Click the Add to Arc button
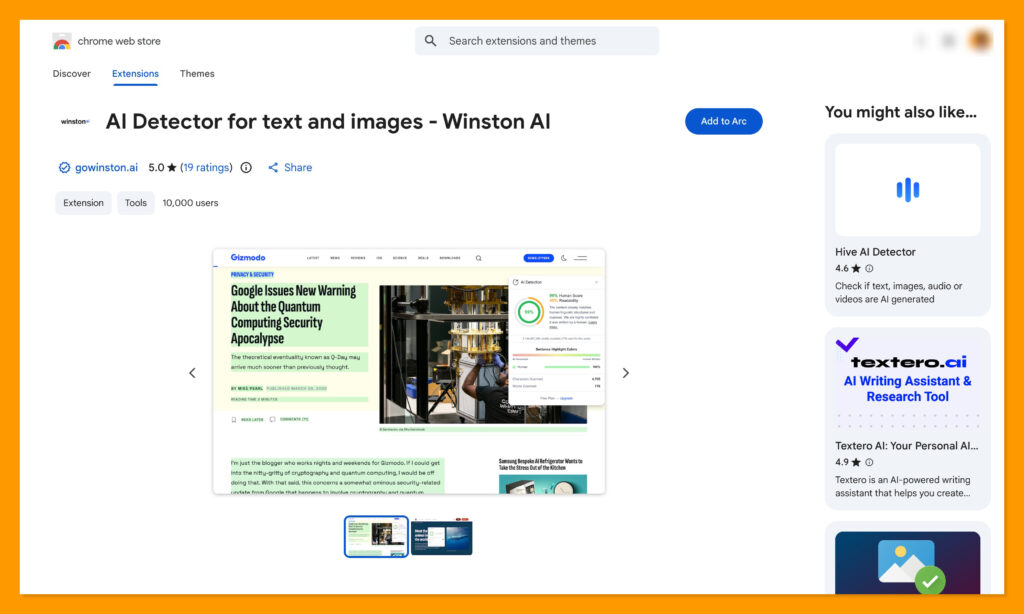1024x614 pixels. pos(724,121)
